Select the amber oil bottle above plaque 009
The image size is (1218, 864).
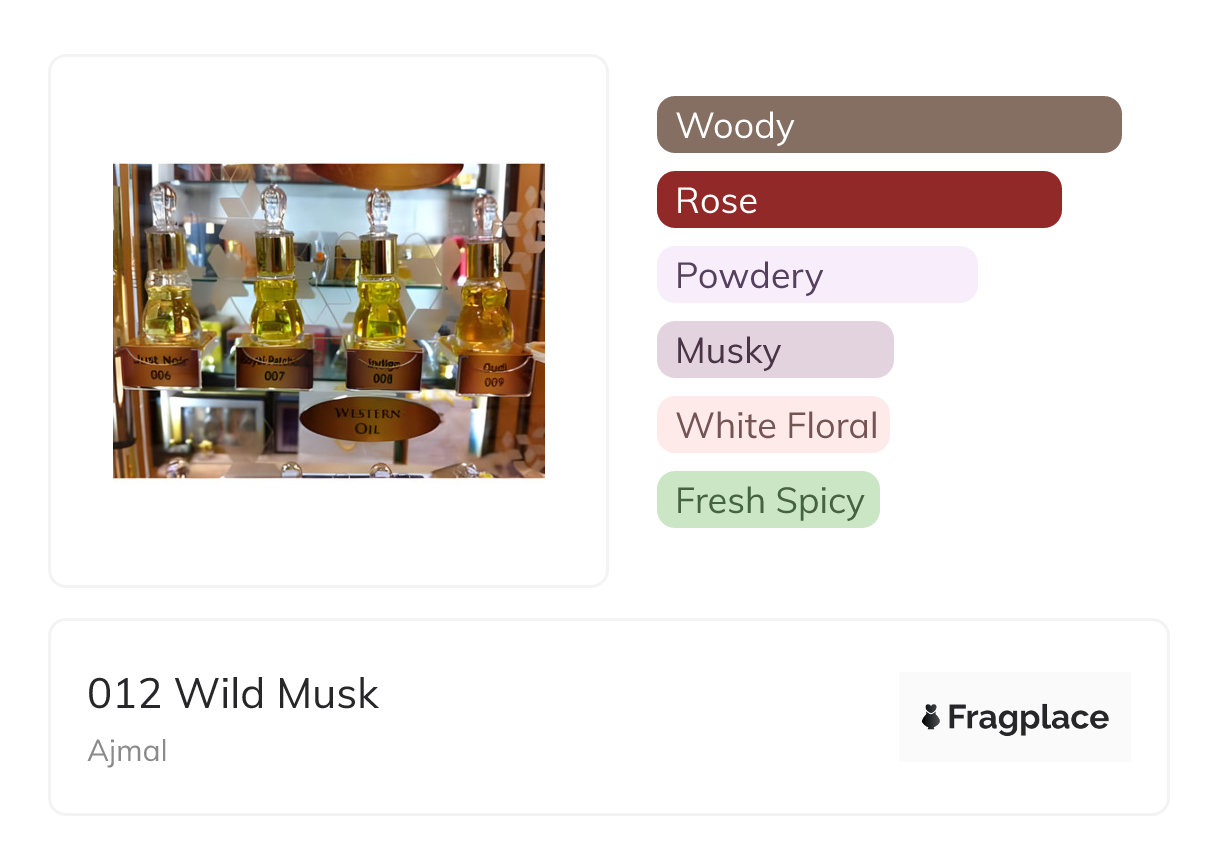point(485,270)
